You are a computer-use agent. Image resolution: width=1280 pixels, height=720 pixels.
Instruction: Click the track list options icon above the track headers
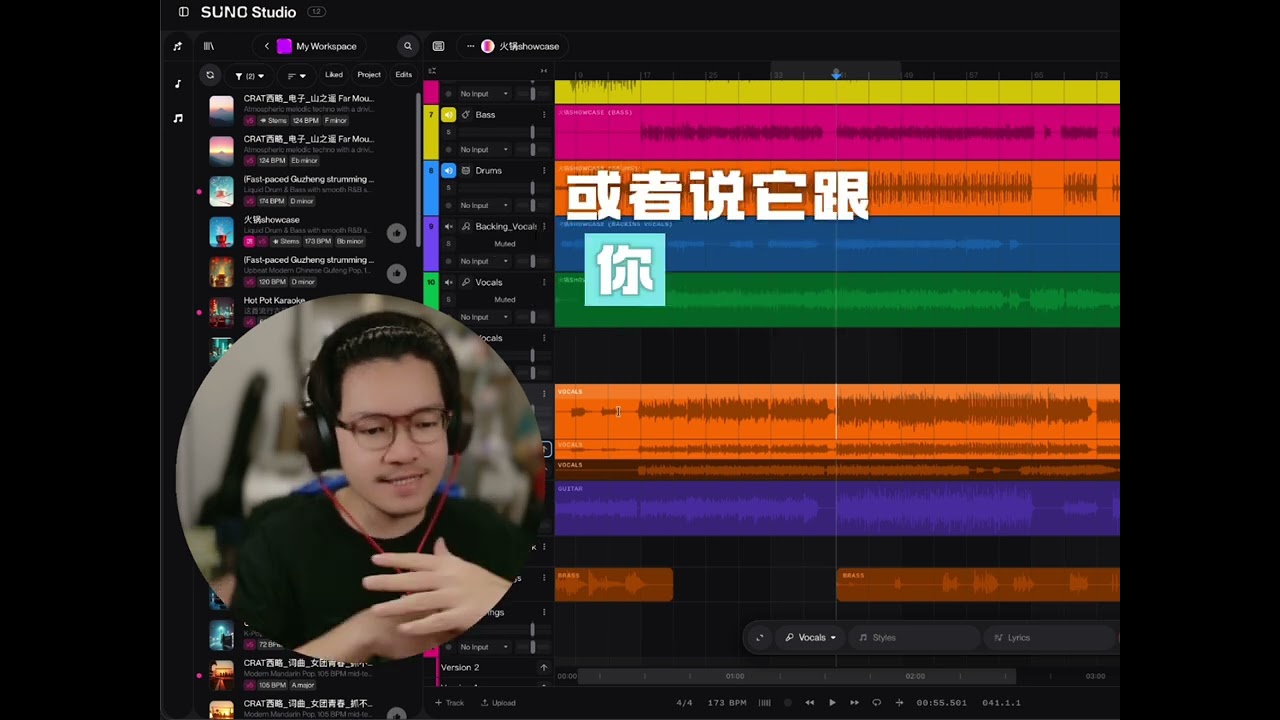coord(432,71)
